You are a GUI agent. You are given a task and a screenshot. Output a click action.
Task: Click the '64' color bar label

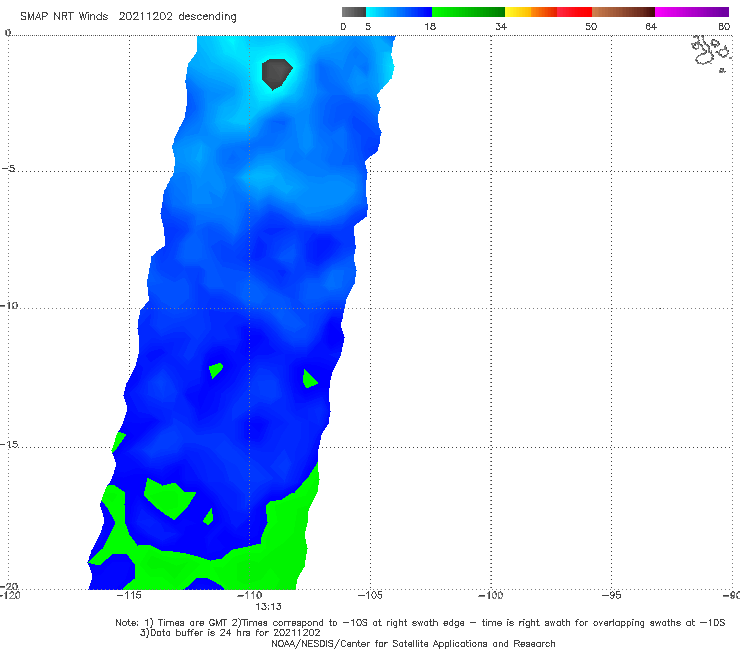[651, 26]
